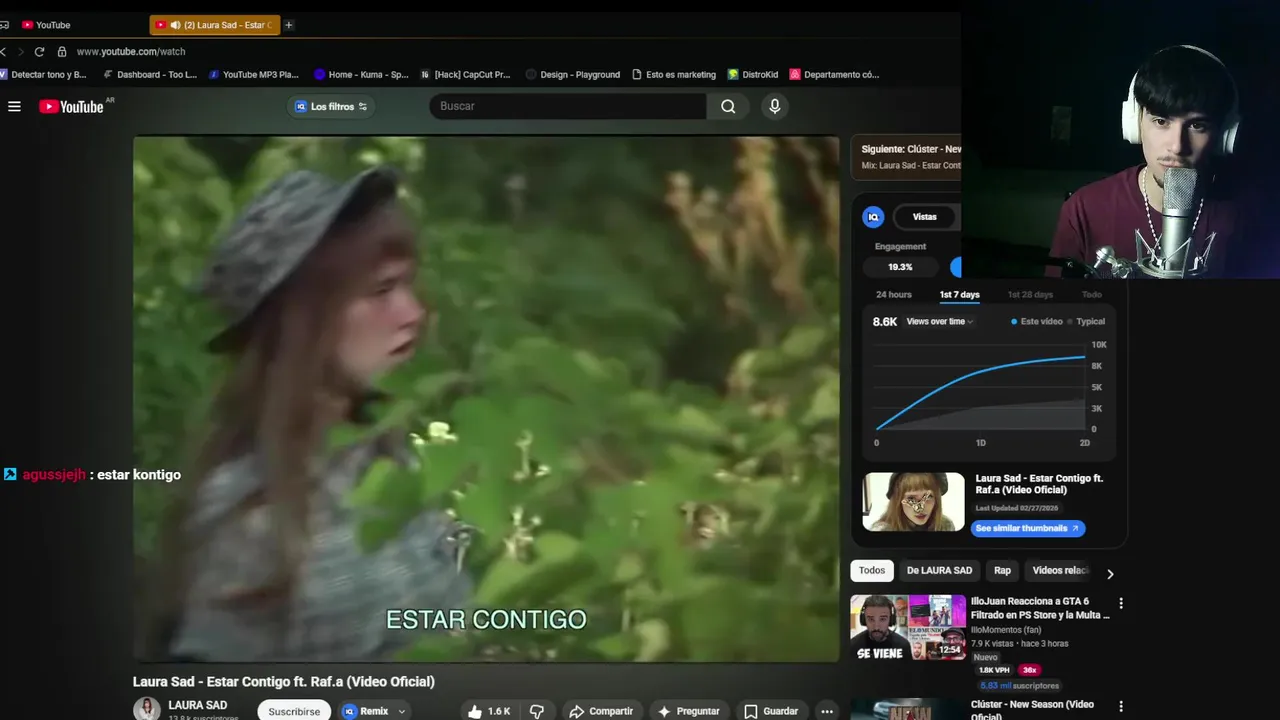Open the Esto es marketing bookmark
The image size is (1280, 720).
(674, 74)
